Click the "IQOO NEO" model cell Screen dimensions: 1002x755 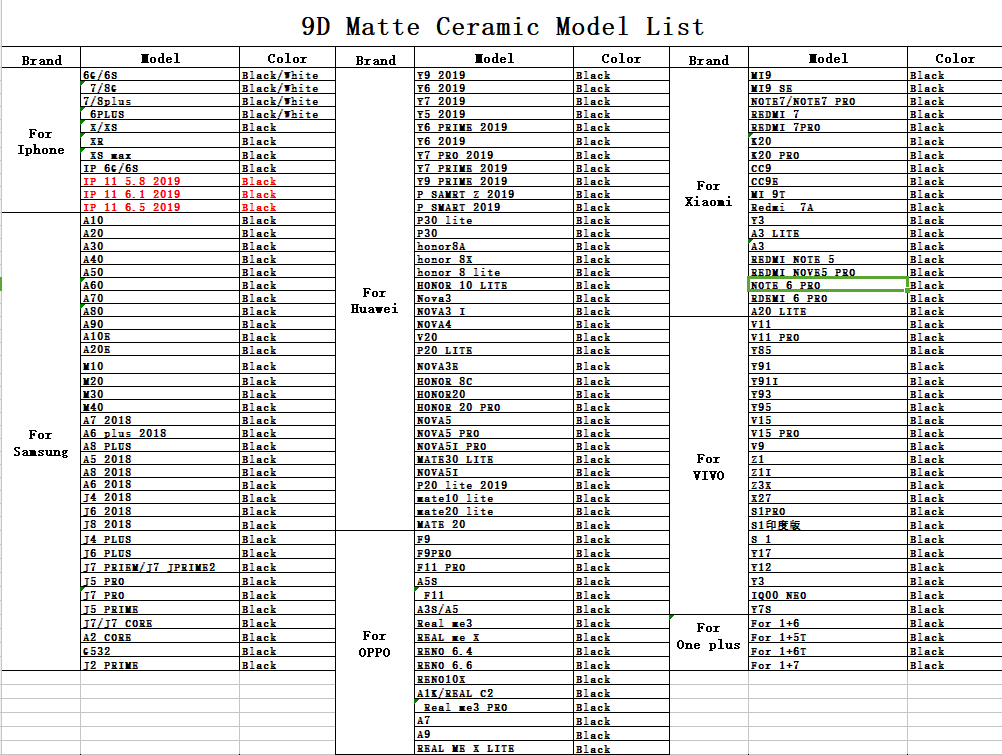779,595
